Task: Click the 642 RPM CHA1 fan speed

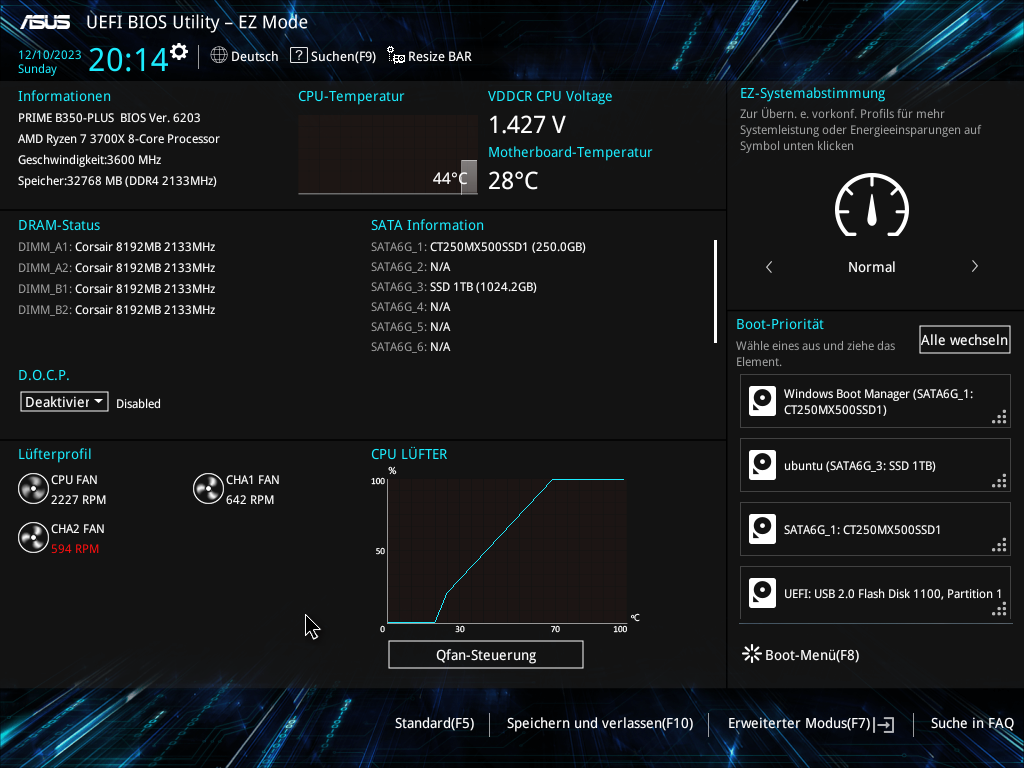Action: click(250, 500)
